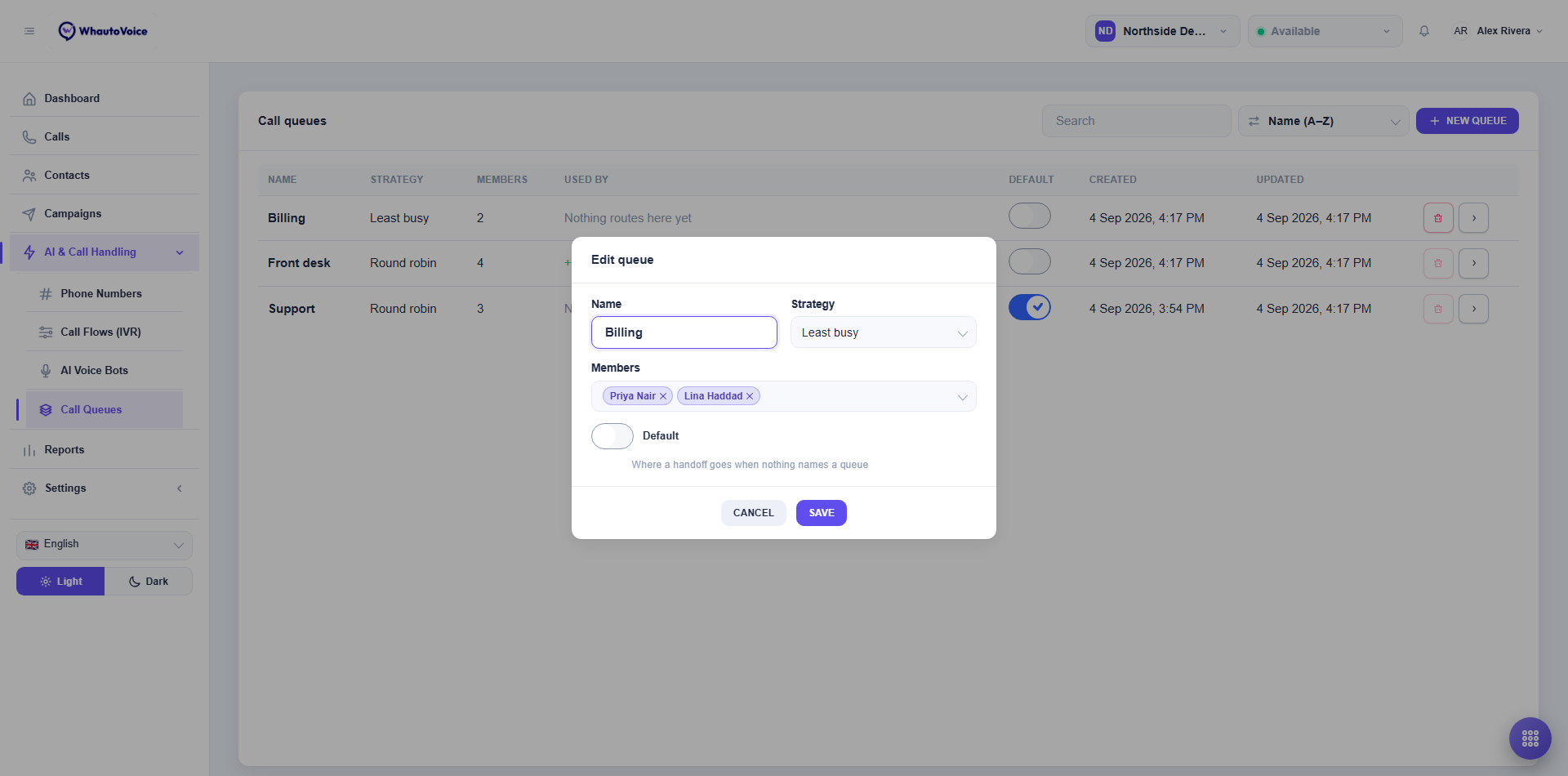
Task: Turn off default switch for Support row
Action: pyautogui.click(x=1030, y=307)
